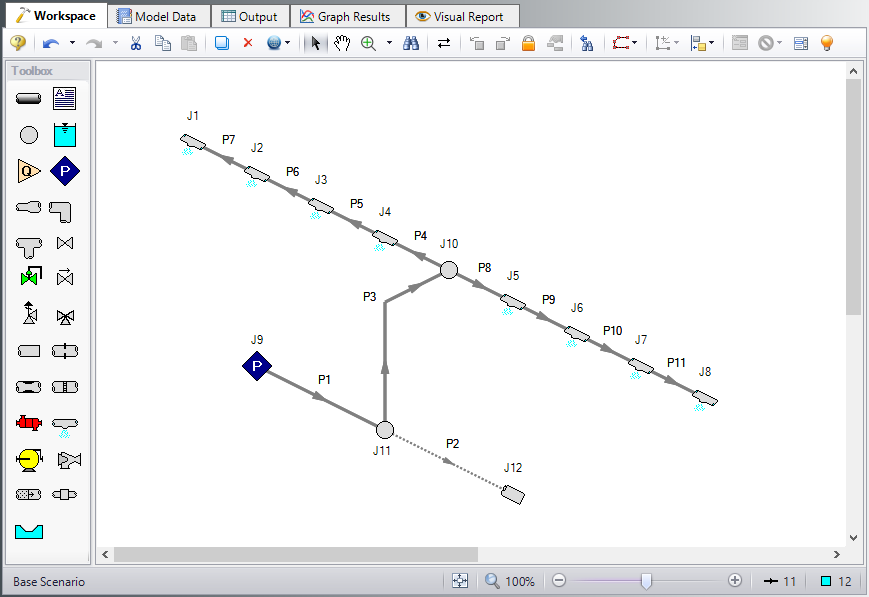This screenshot has height=597, width=869.
Task: Switch to the Model Data tab
Action: tap(160, 16)
